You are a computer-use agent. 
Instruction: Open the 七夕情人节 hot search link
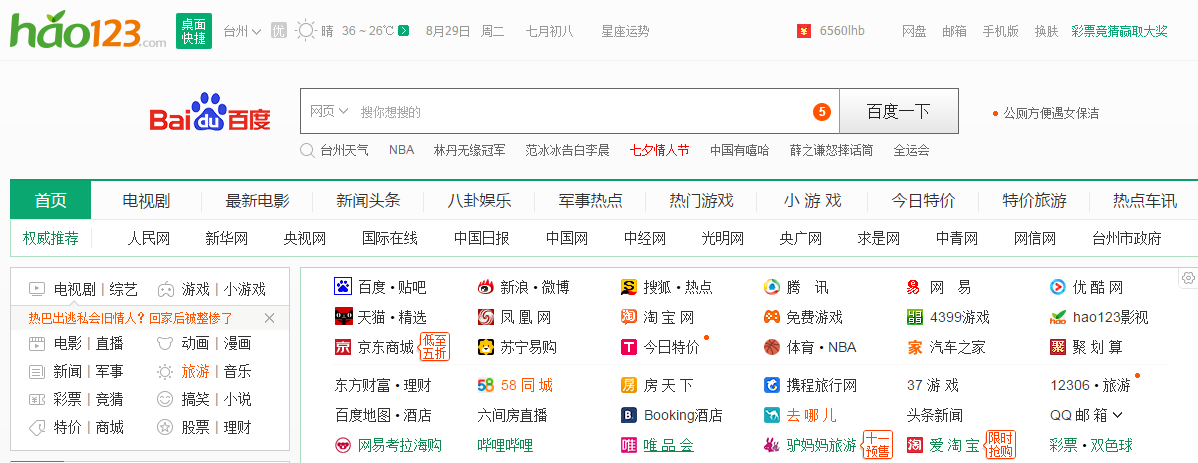pos(659,150)
